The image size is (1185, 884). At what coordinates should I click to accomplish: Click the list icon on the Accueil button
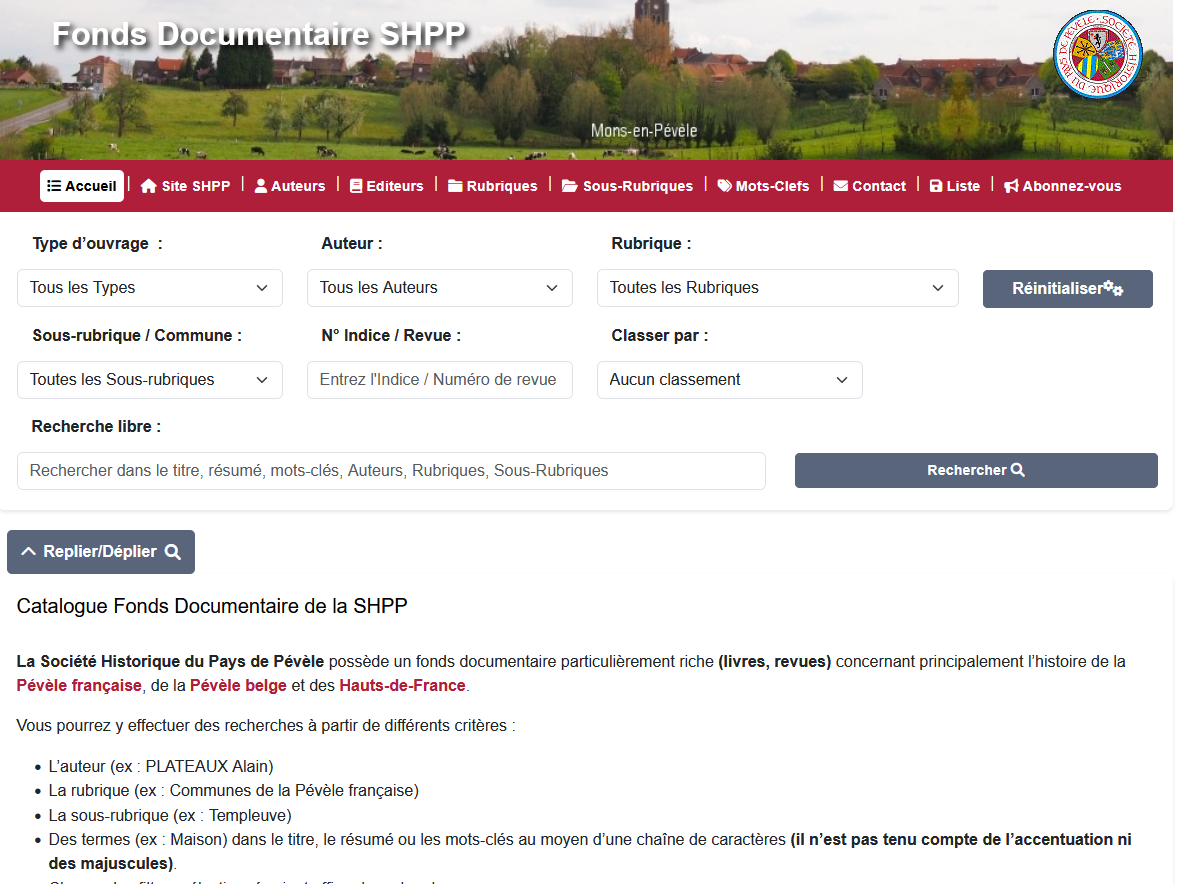[55, 185]
